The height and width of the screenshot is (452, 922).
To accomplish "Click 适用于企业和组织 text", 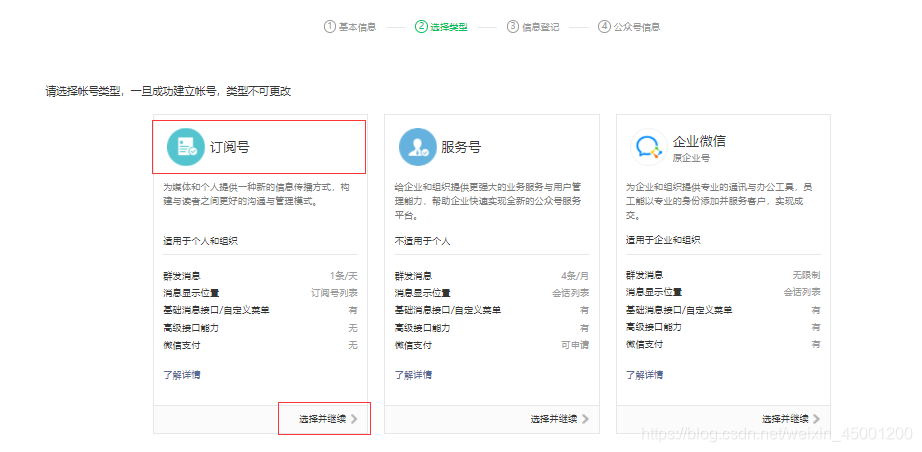I will pyautogui.click(x=663, y=240).
